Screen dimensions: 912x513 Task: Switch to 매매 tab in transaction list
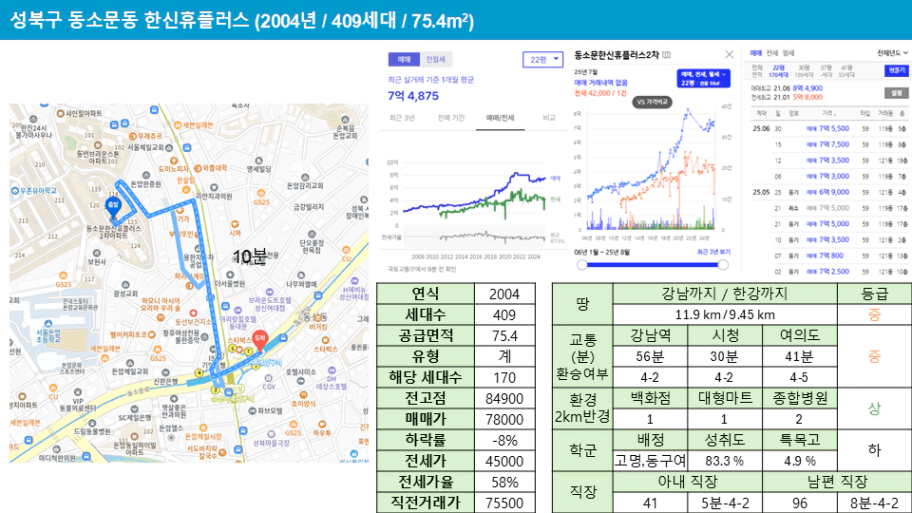[x=756, y=53]
